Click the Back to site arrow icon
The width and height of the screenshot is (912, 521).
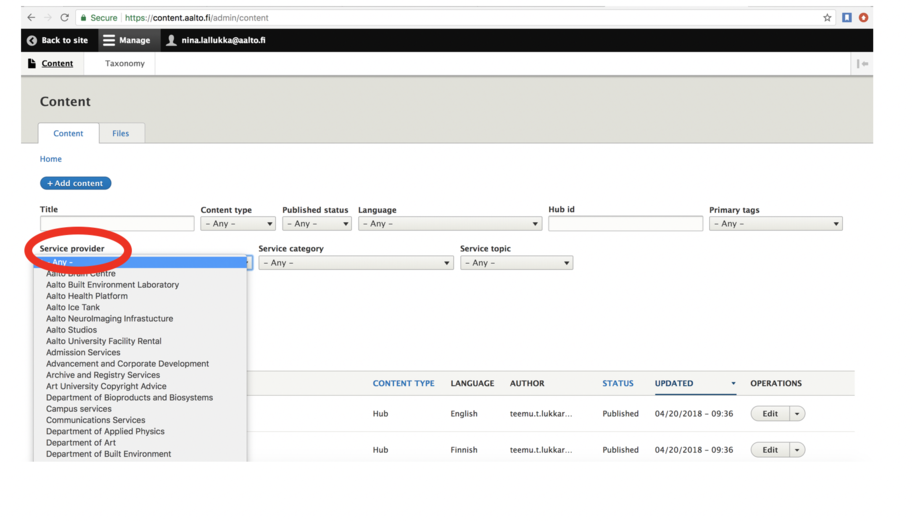pyautogui.click(x=32, y=40)
